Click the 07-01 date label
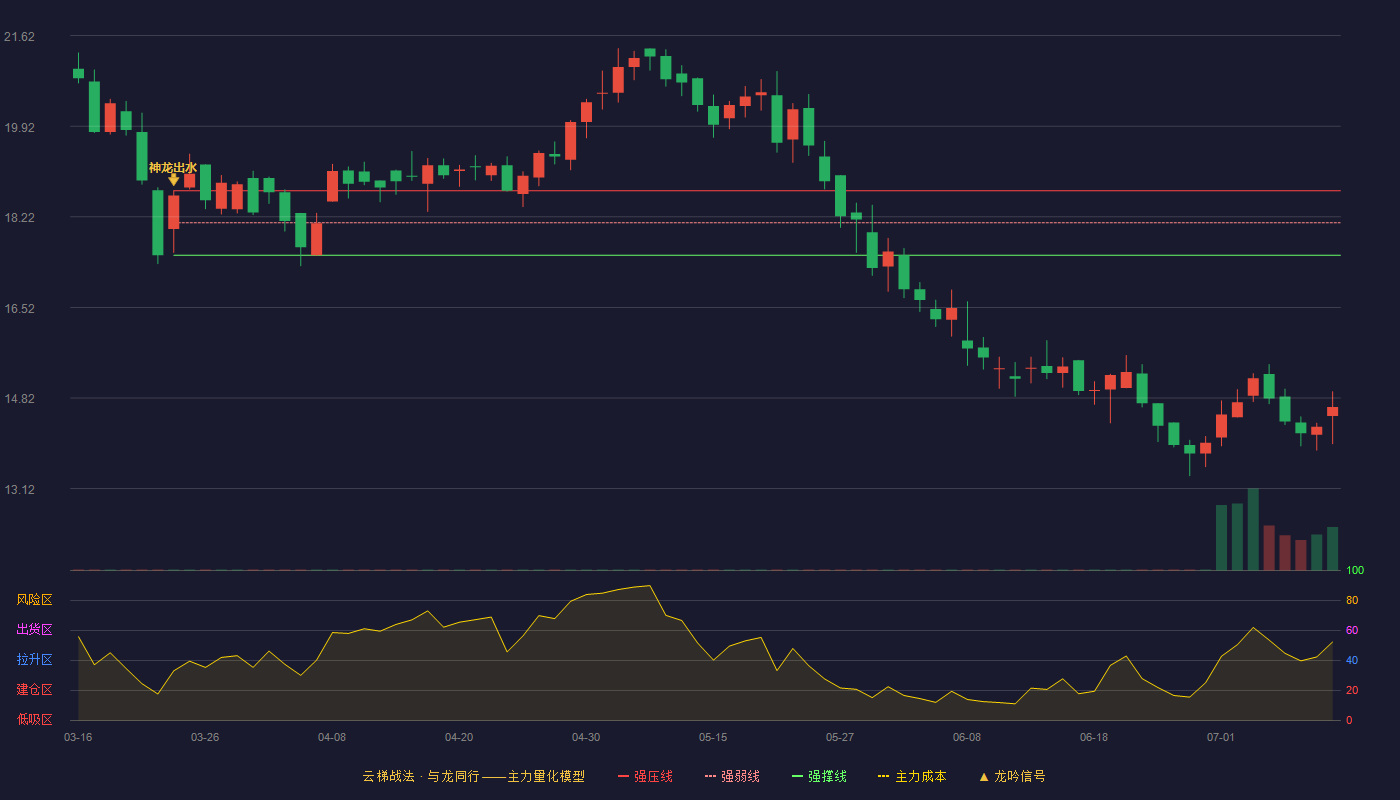 (x=1221, y=737)
